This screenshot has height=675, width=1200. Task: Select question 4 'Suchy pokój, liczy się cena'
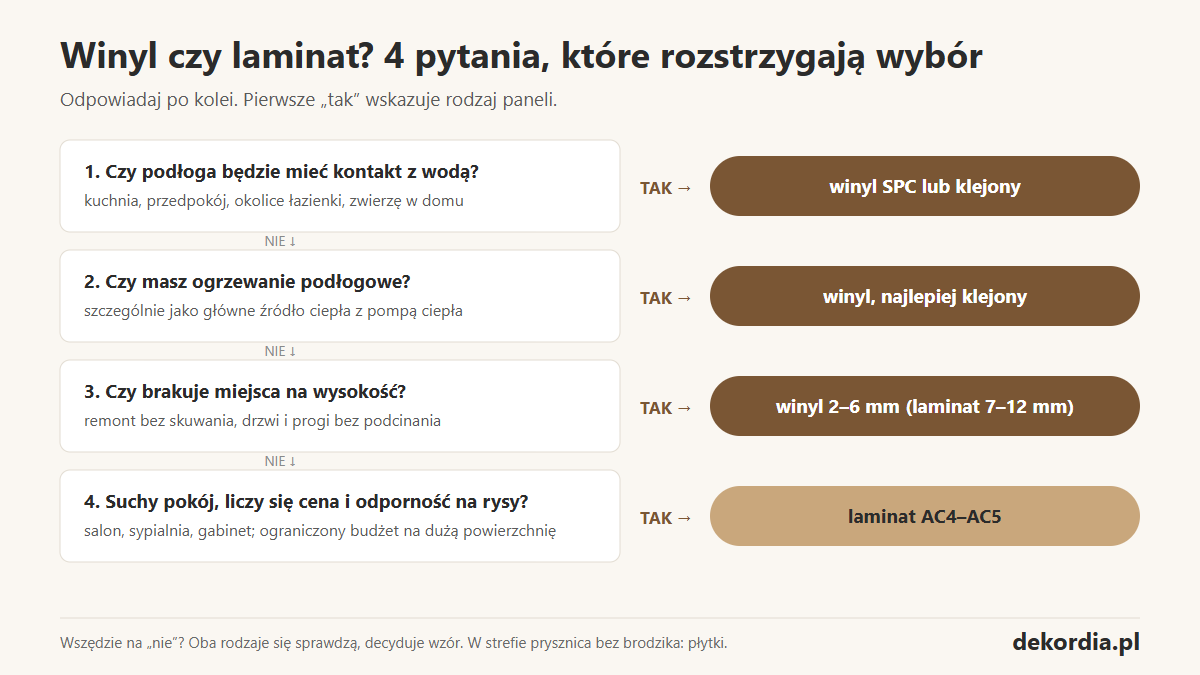340,516
